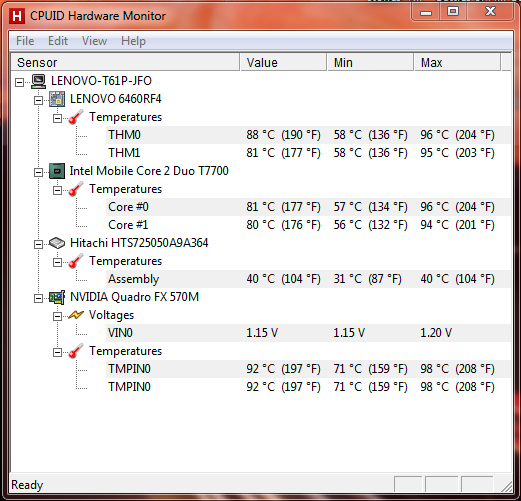Select the Intel Mobile Core 2 Duo T7700 label

(x=149, y=171)
